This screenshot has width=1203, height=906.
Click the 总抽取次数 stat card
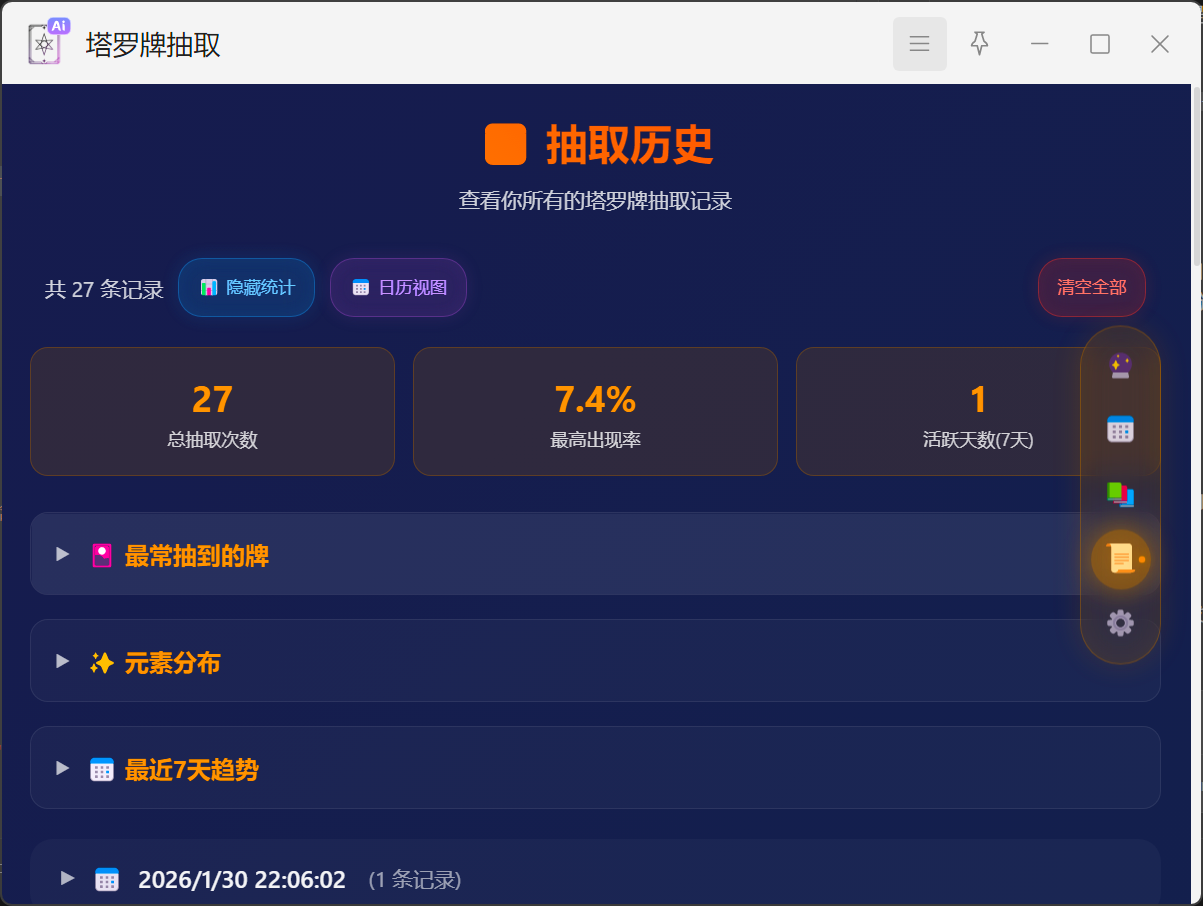[x=212, y=411]
